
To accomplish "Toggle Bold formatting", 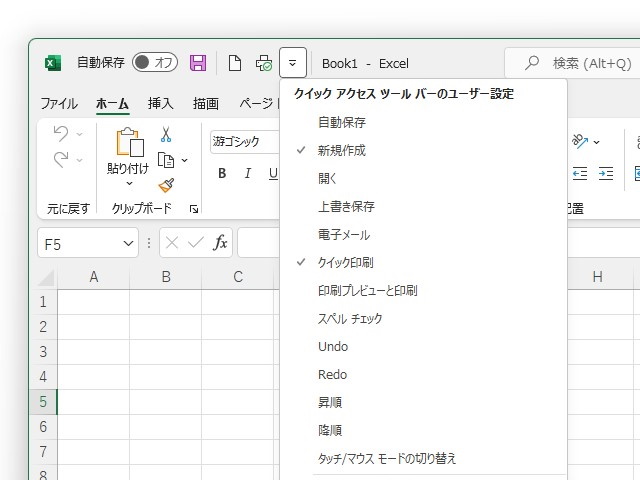I will pyautogui.click(x=222, y=173).
